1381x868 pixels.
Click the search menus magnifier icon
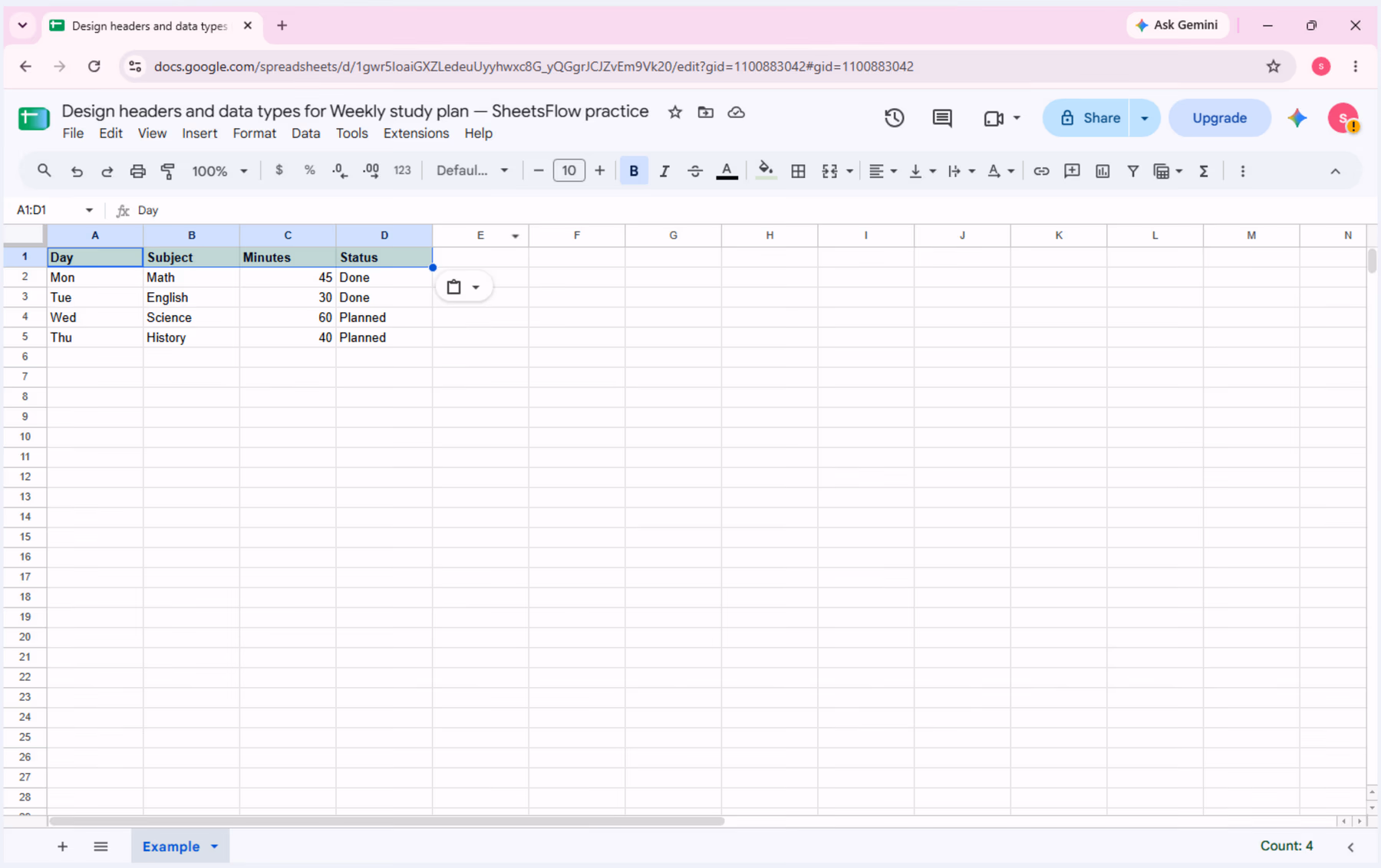pyautogui.click(x=44, y=170)
